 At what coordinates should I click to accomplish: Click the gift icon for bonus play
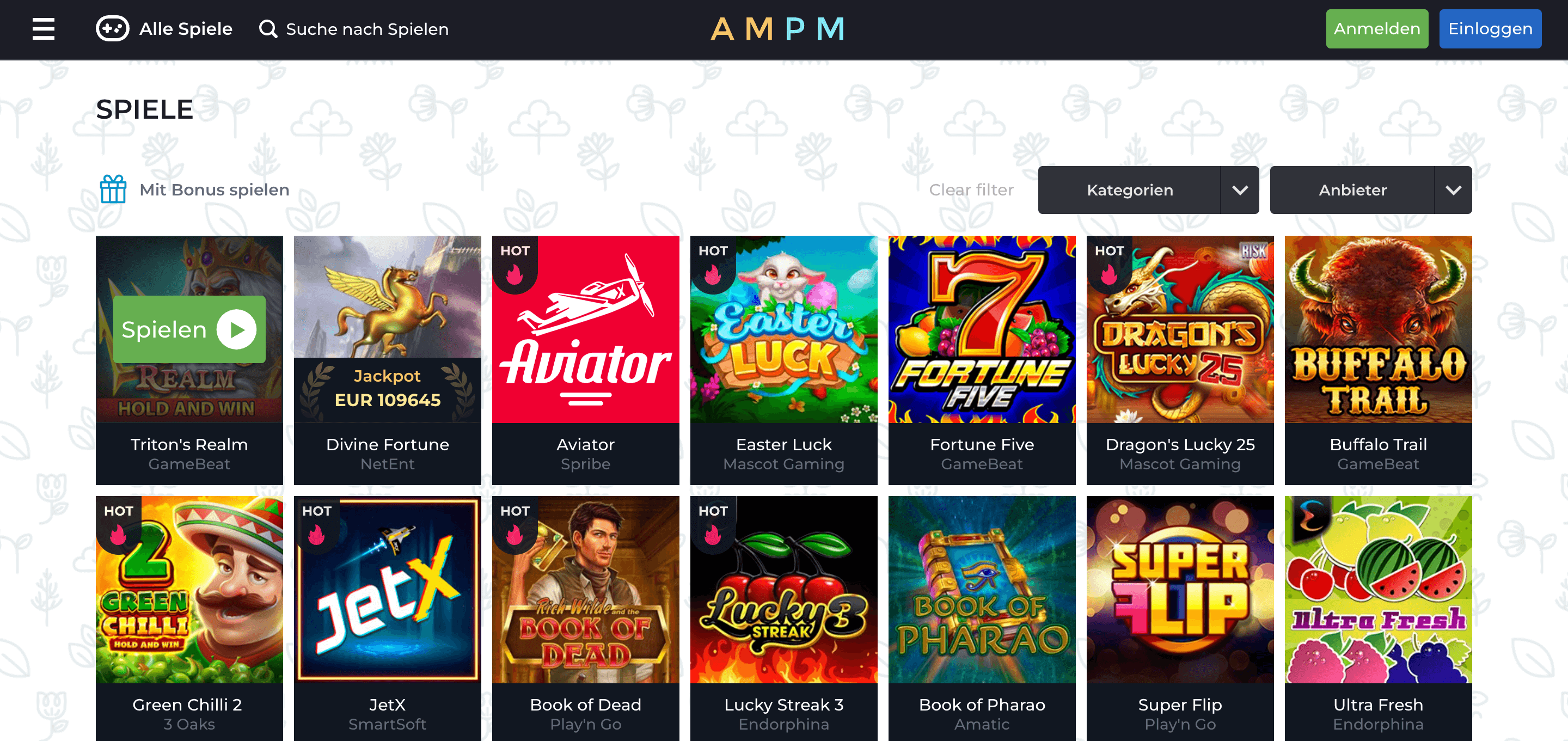113,189
